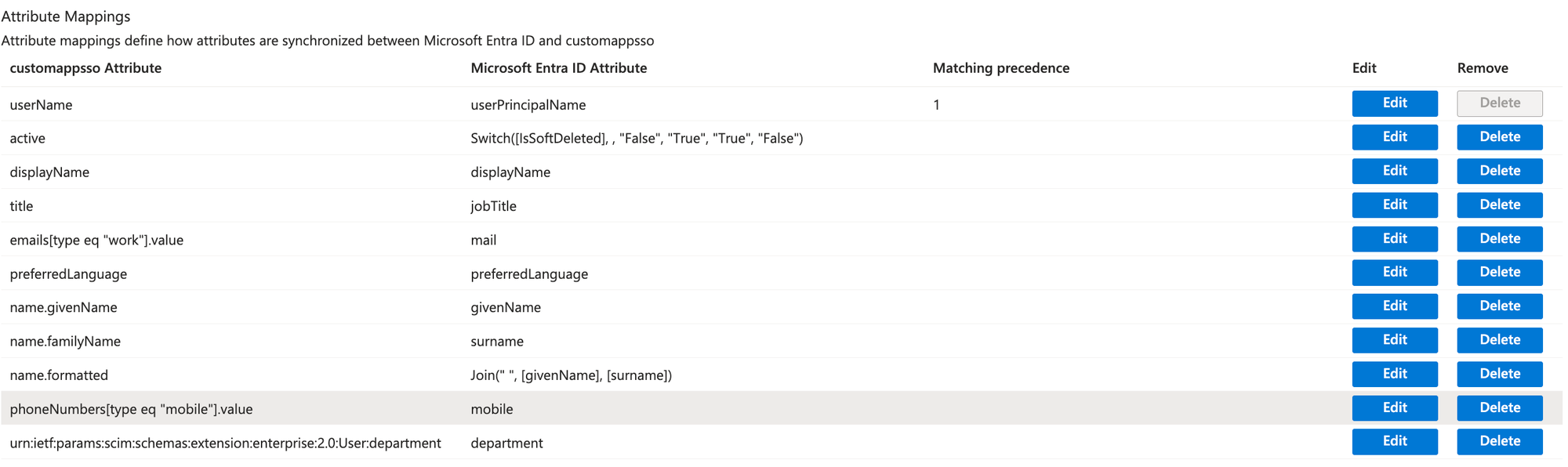The height and width of the screenshot is (467, 1568).
Task: Edit the preferredLanguage mapping
Action: tap(1394, 273)
